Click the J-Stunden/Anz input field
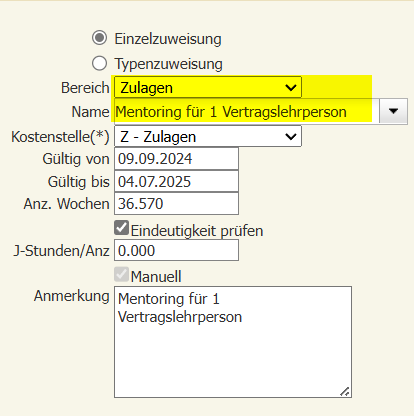 coord(176,250)
